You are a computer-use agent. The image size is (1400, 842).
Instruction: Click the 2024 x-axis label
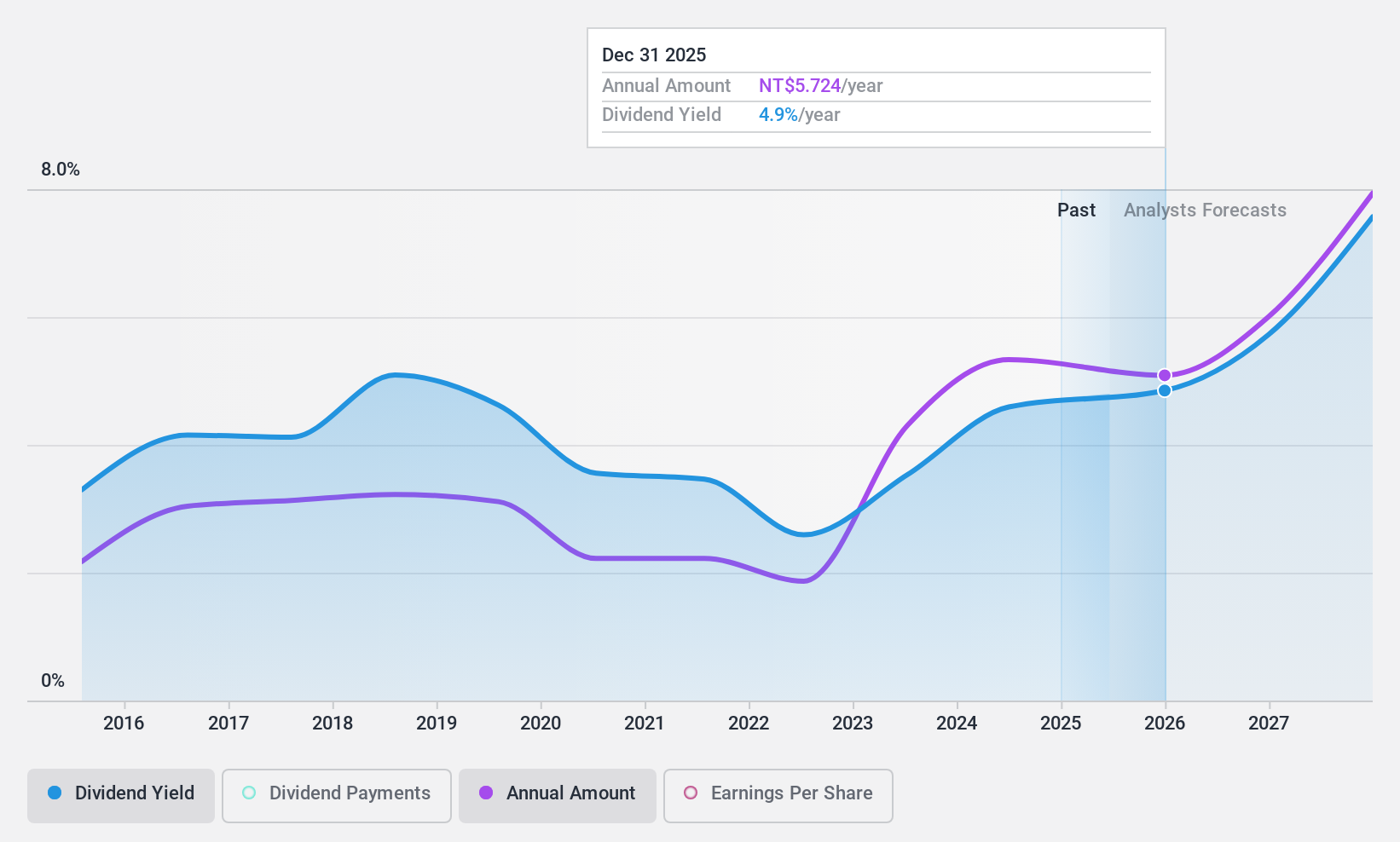957,724
